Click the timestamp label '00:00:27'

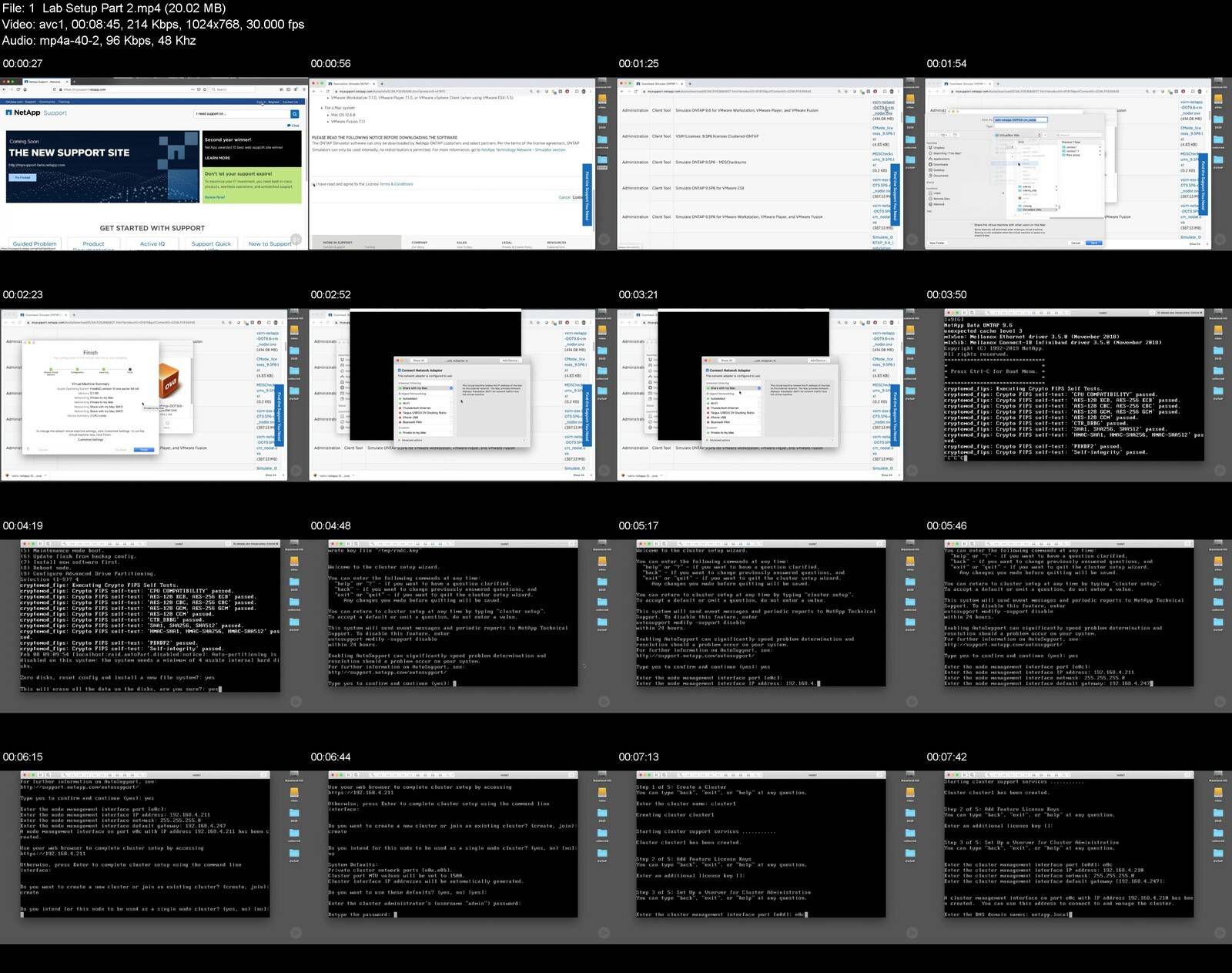pyautogui.click(x=23, y=64)
